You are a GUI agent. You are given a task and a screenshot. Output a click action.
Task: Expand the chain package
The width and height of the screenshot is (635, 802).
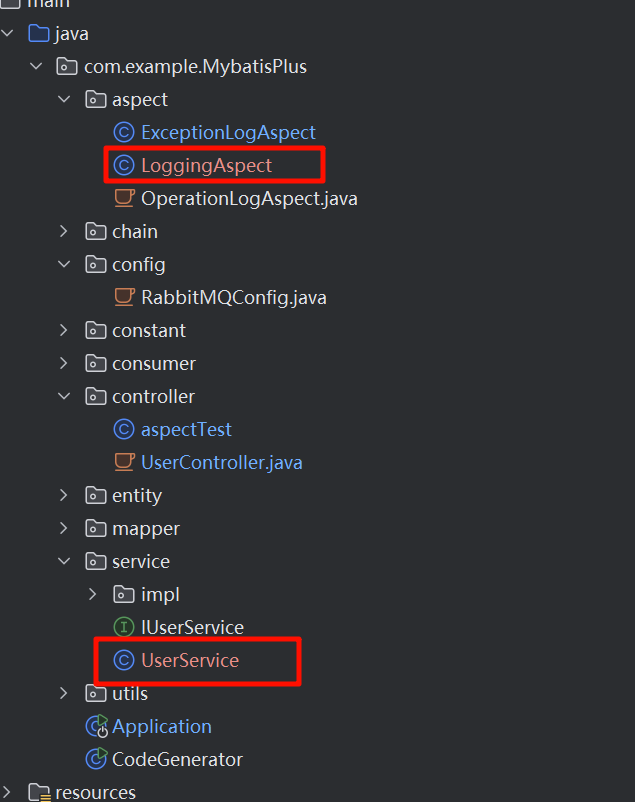[65, 231]
